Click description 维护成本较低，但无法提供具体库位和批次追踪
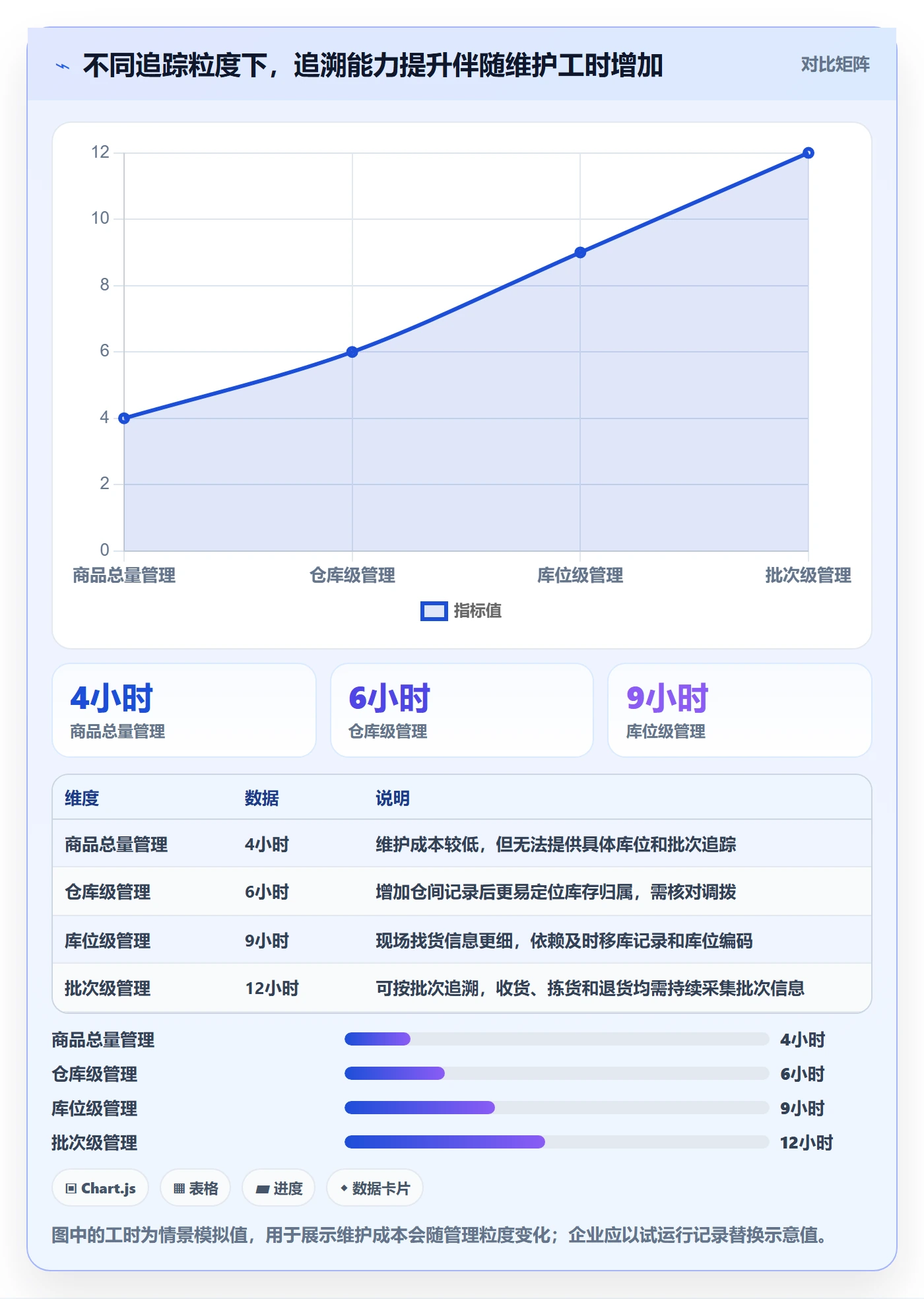The width and height of the screenshot is (924, 1299). (556, 844)
